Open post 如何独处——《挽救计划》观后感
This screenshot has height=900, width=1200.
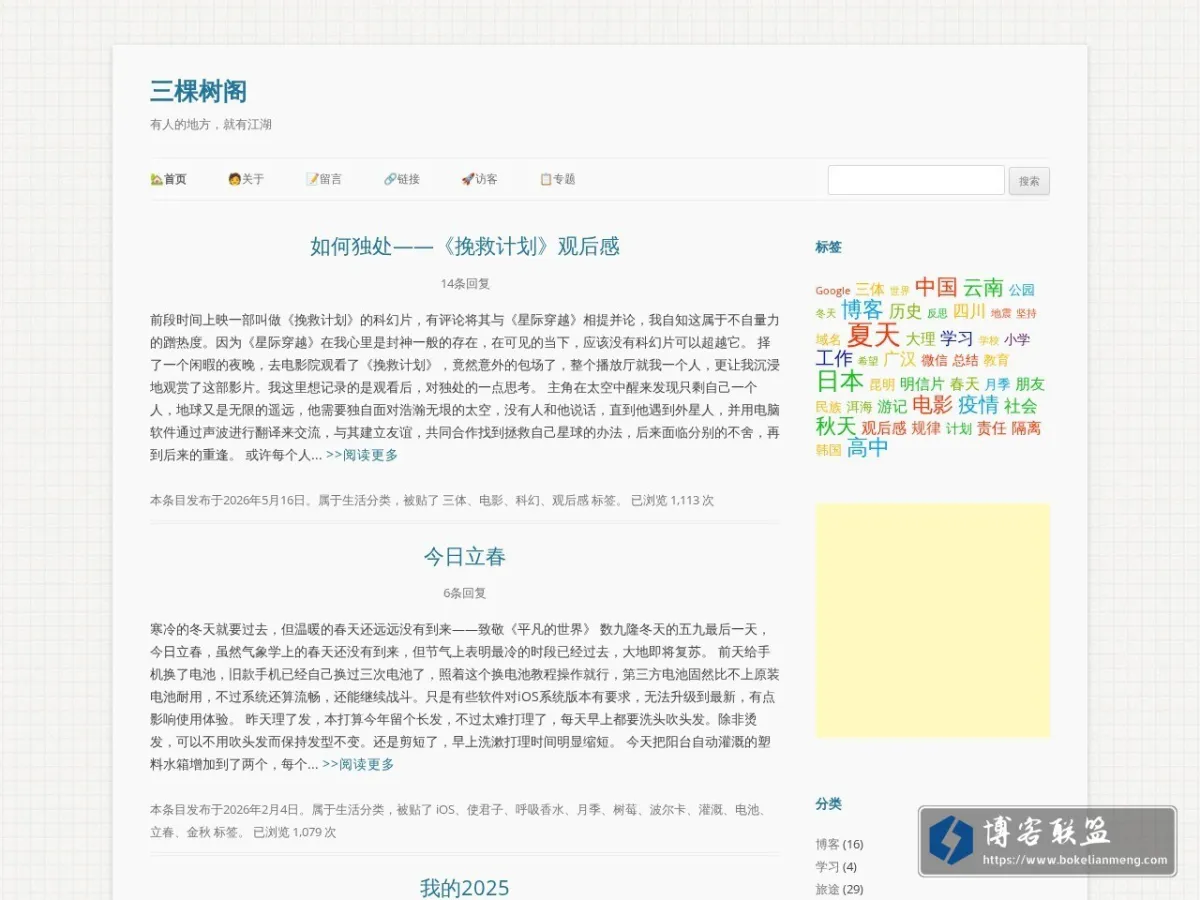tap(465, 246)
